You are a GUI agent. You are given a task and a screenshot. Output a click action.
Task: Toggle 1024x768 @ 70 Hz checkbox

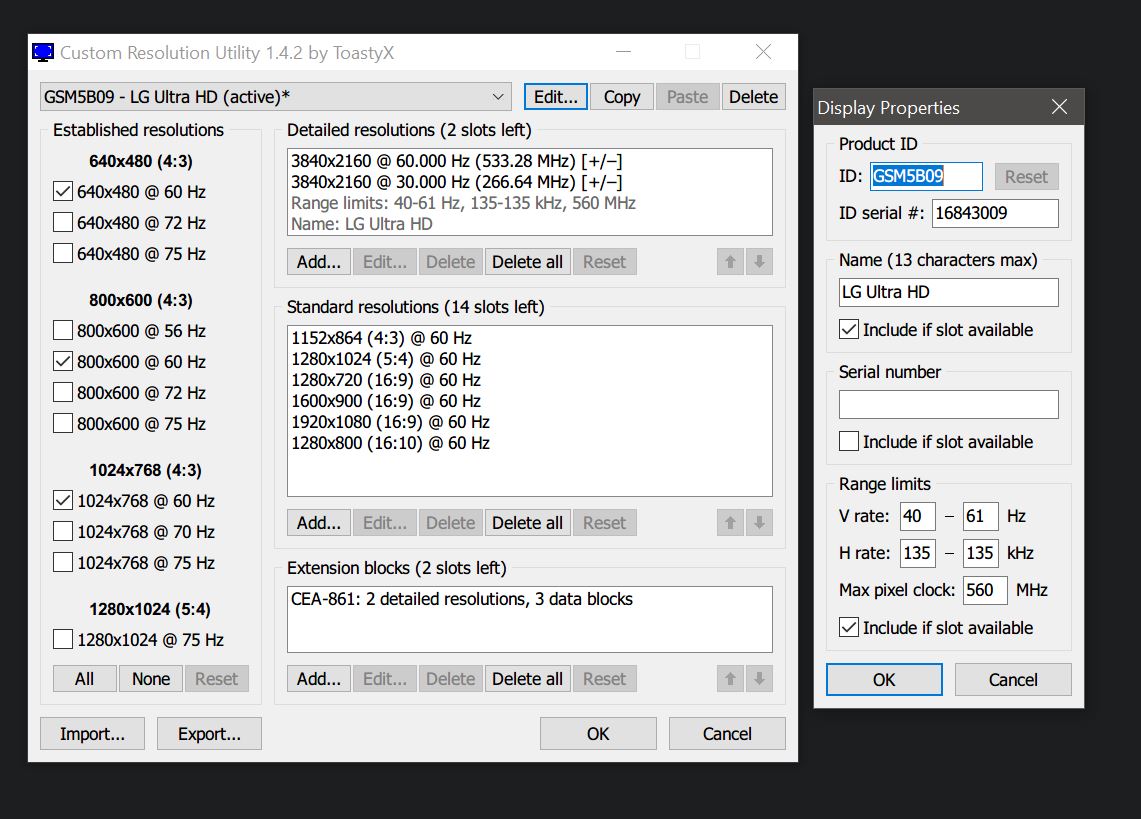coord(63,532)
